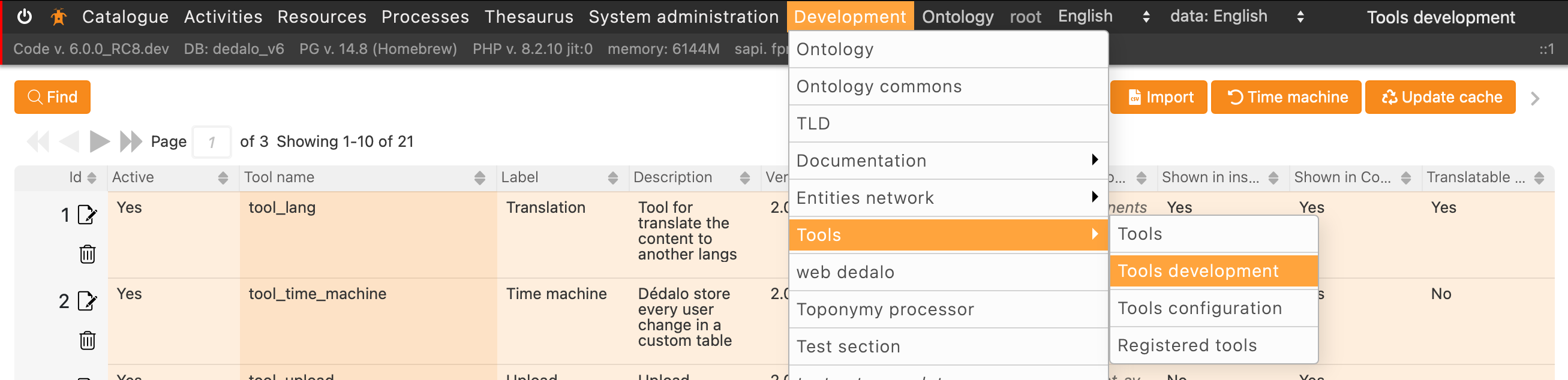Screen dimensions: 1568x380
Task: Sort by Tool name column arrows
Action: click(480, 177)
